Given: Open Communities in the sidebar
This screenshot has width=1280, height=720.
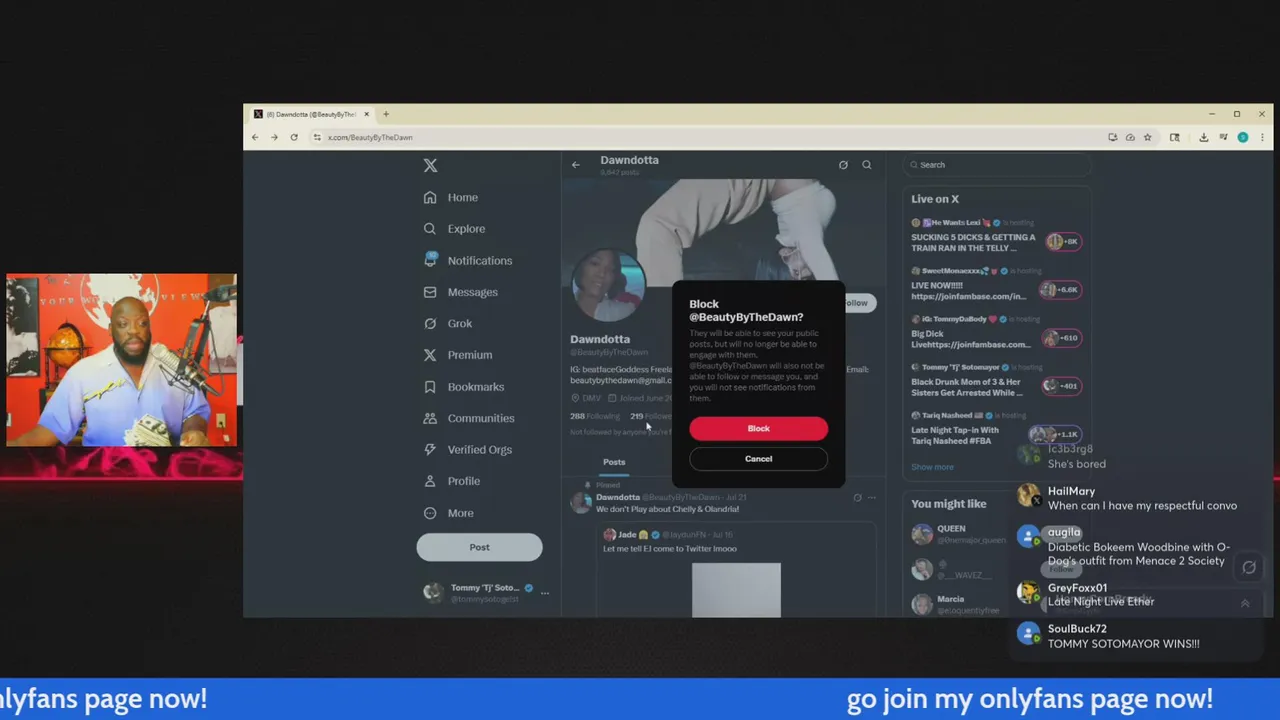Looking at the screenshot, I should 480,418.
